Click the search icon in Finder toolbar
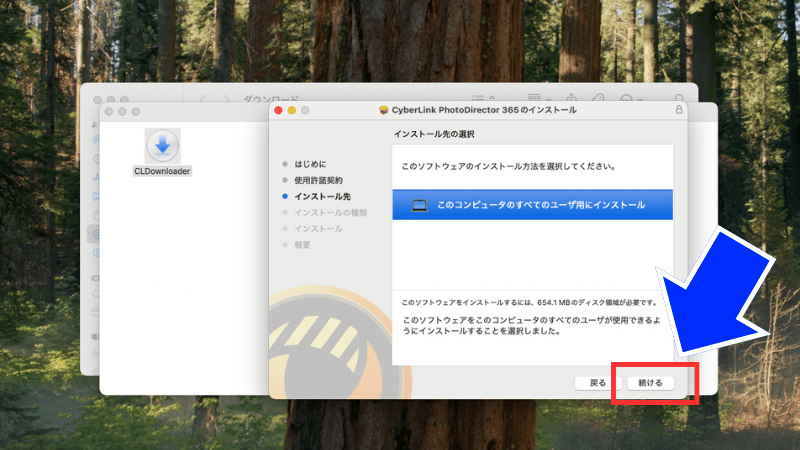This screenshot has width=800, height=450. (x=679, y=97)
